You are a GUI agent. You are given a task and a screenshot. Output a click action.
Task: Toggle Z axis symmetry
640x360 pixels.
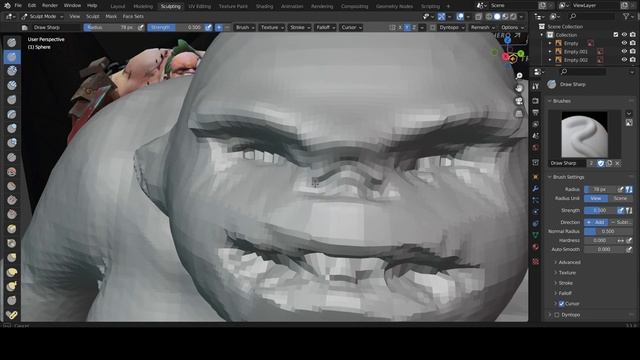(x=414, y=27)
